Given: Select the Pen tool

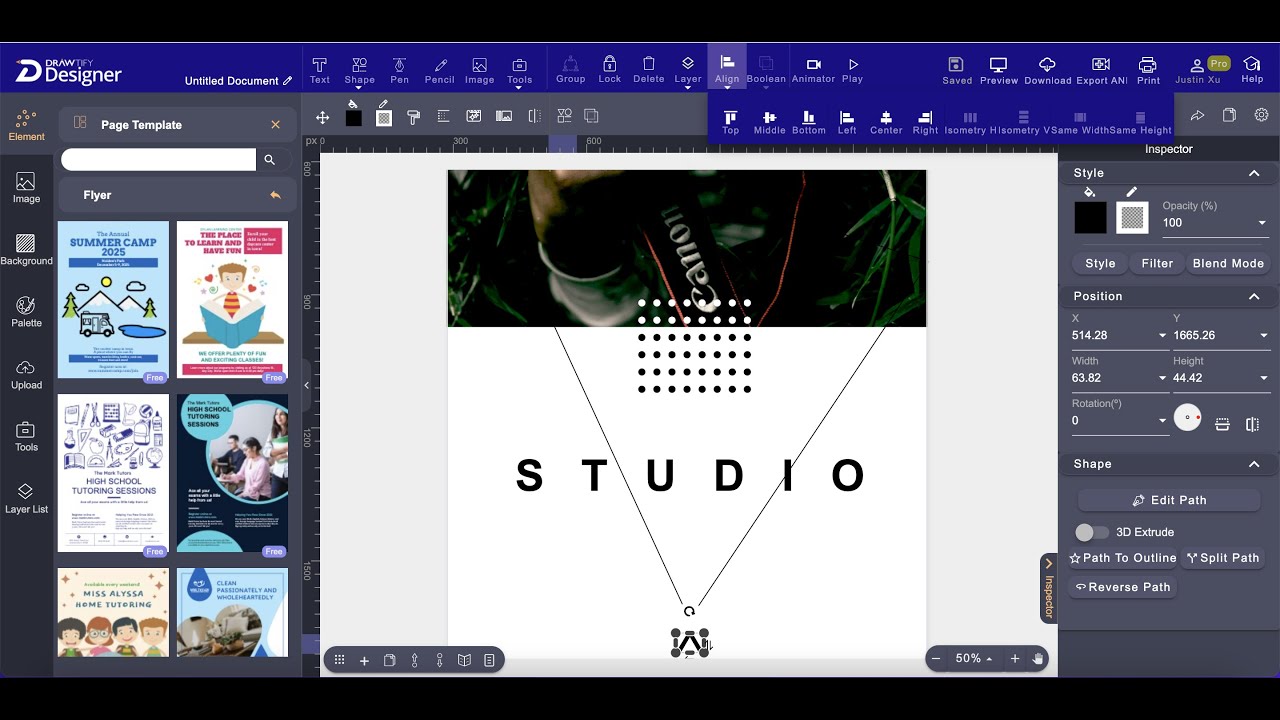Looking at the screenshot, I should (x=399, y=70).
